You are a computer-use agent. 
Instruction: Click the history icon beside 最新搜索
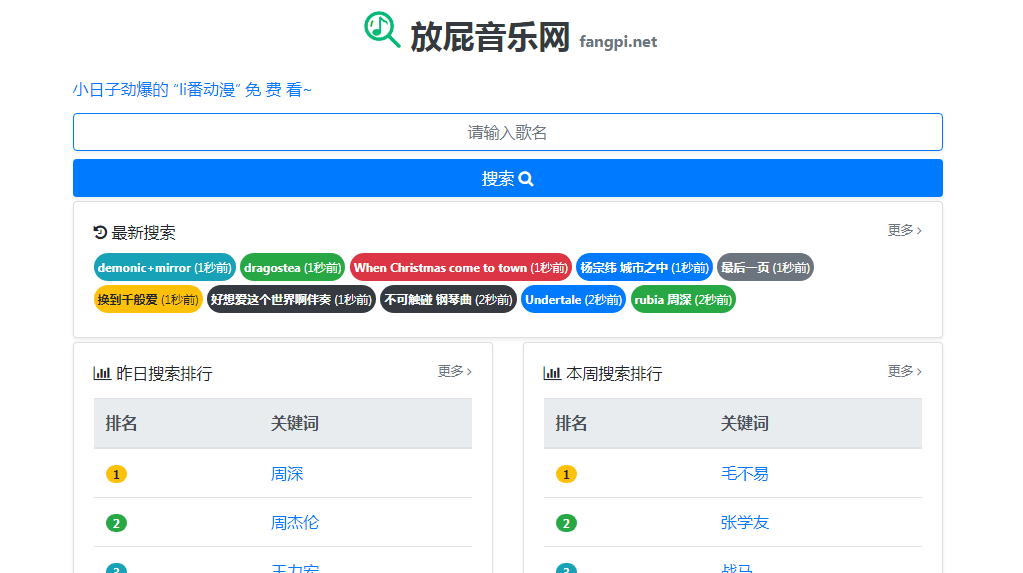click(x=100, y=232)
